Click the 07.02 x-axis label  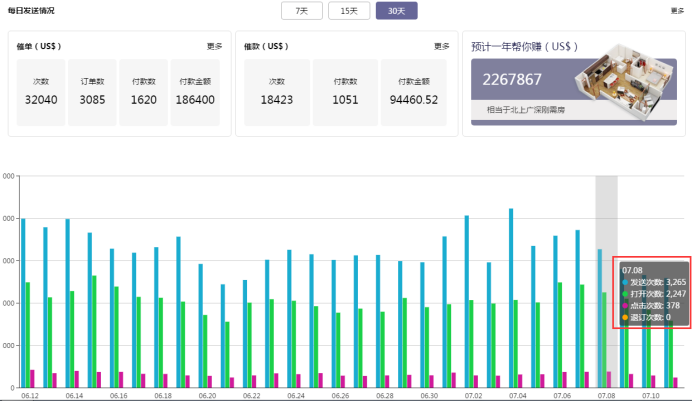click(x=473, y=396)
